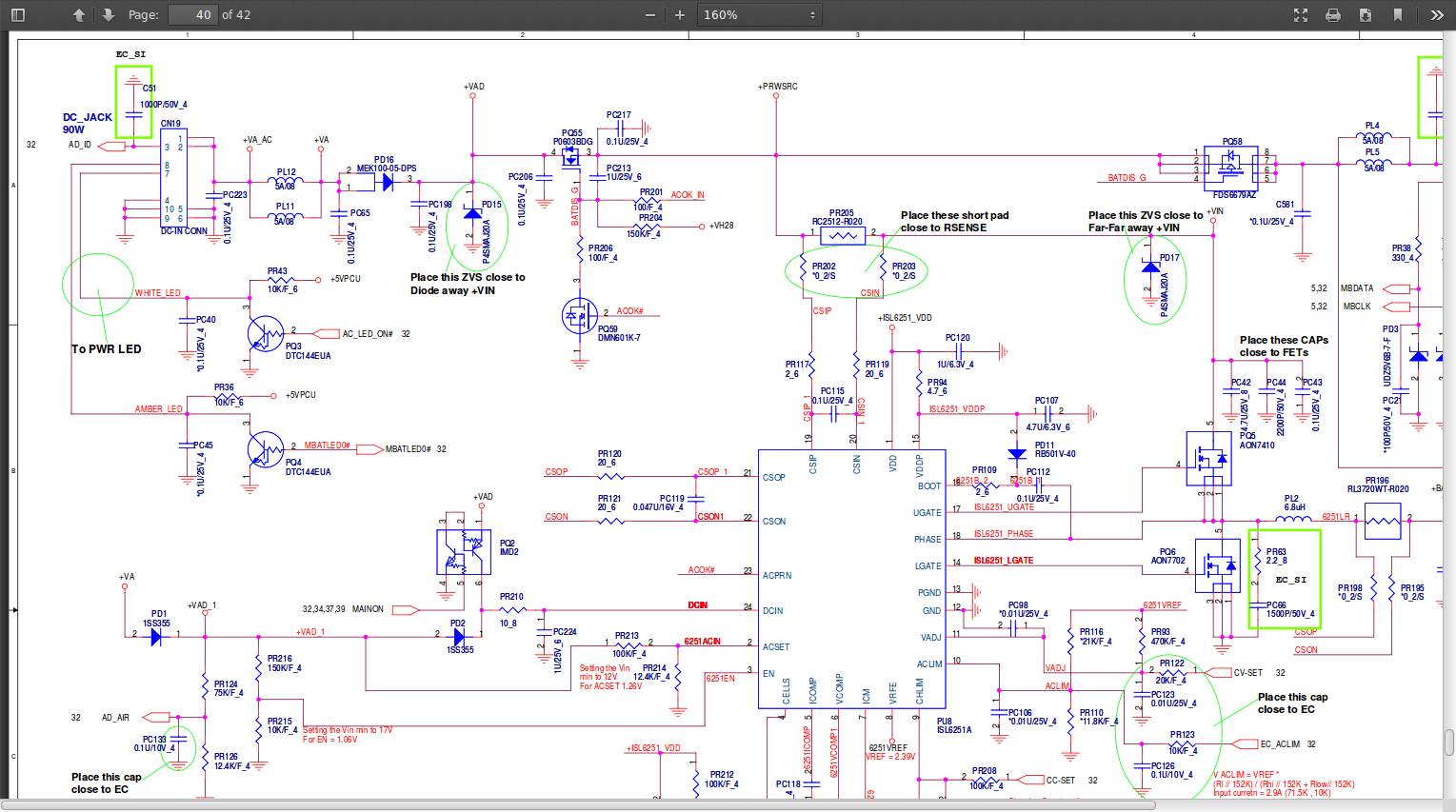Click the vertical scrollbar thumb

(x=1448, y=741)
